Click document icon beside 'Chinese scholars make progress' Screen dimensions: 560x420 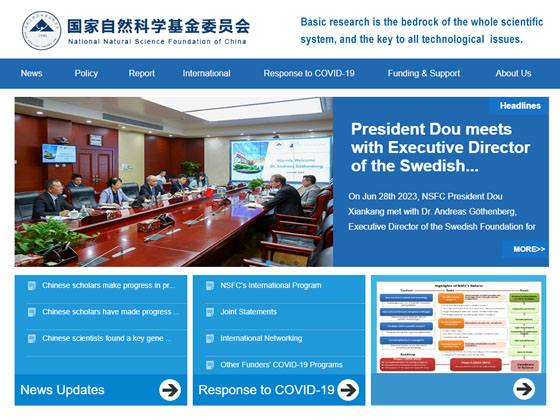click(x=32, y=286)
